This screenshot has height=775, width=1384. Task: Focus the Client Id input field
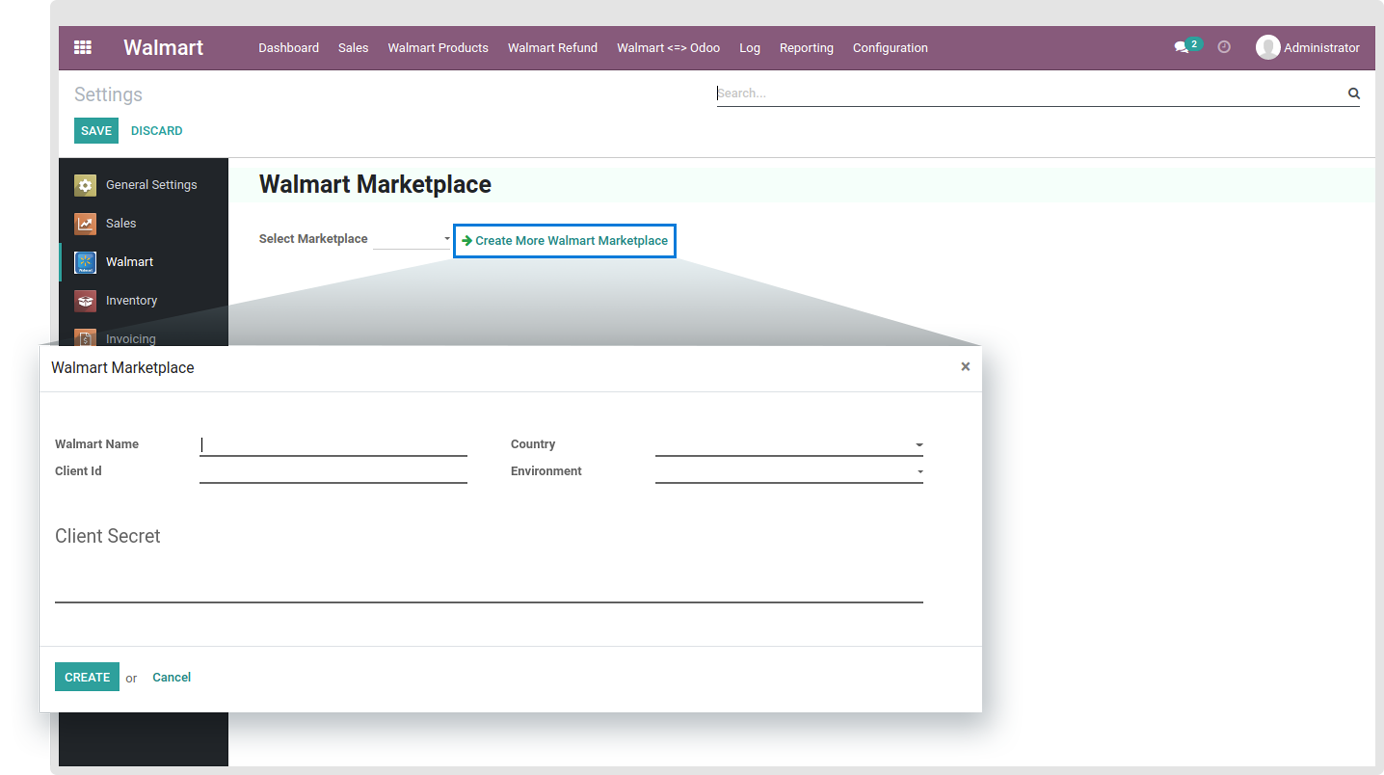point(333,472)
